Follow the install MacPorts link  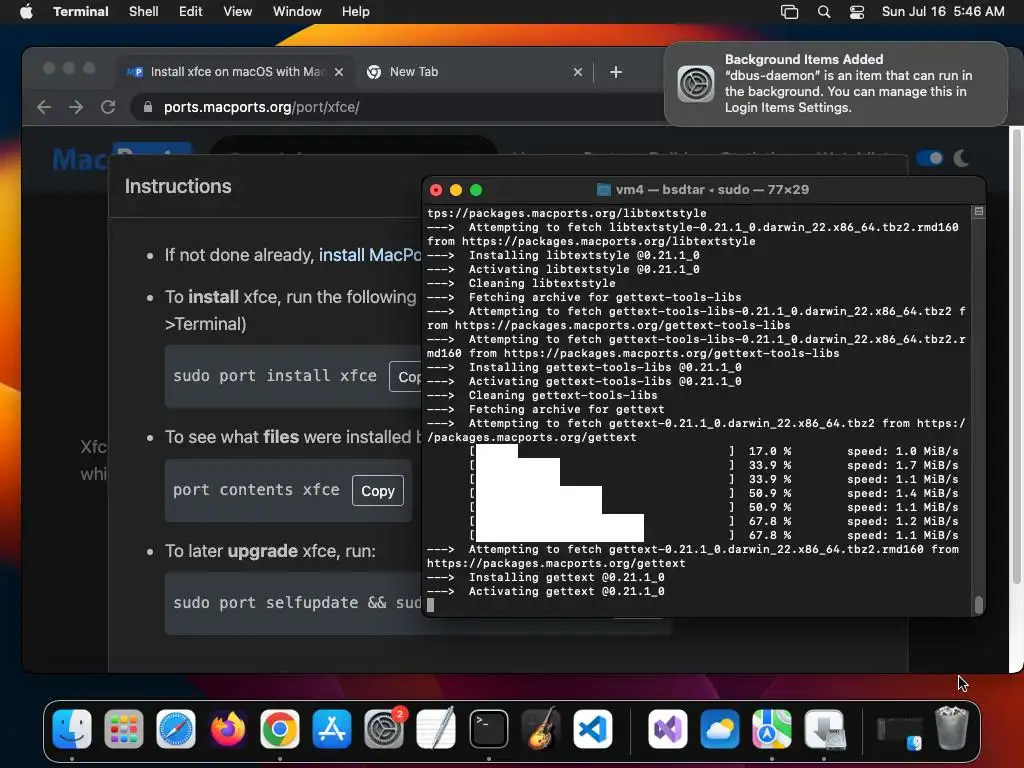[x=370, y=255]
